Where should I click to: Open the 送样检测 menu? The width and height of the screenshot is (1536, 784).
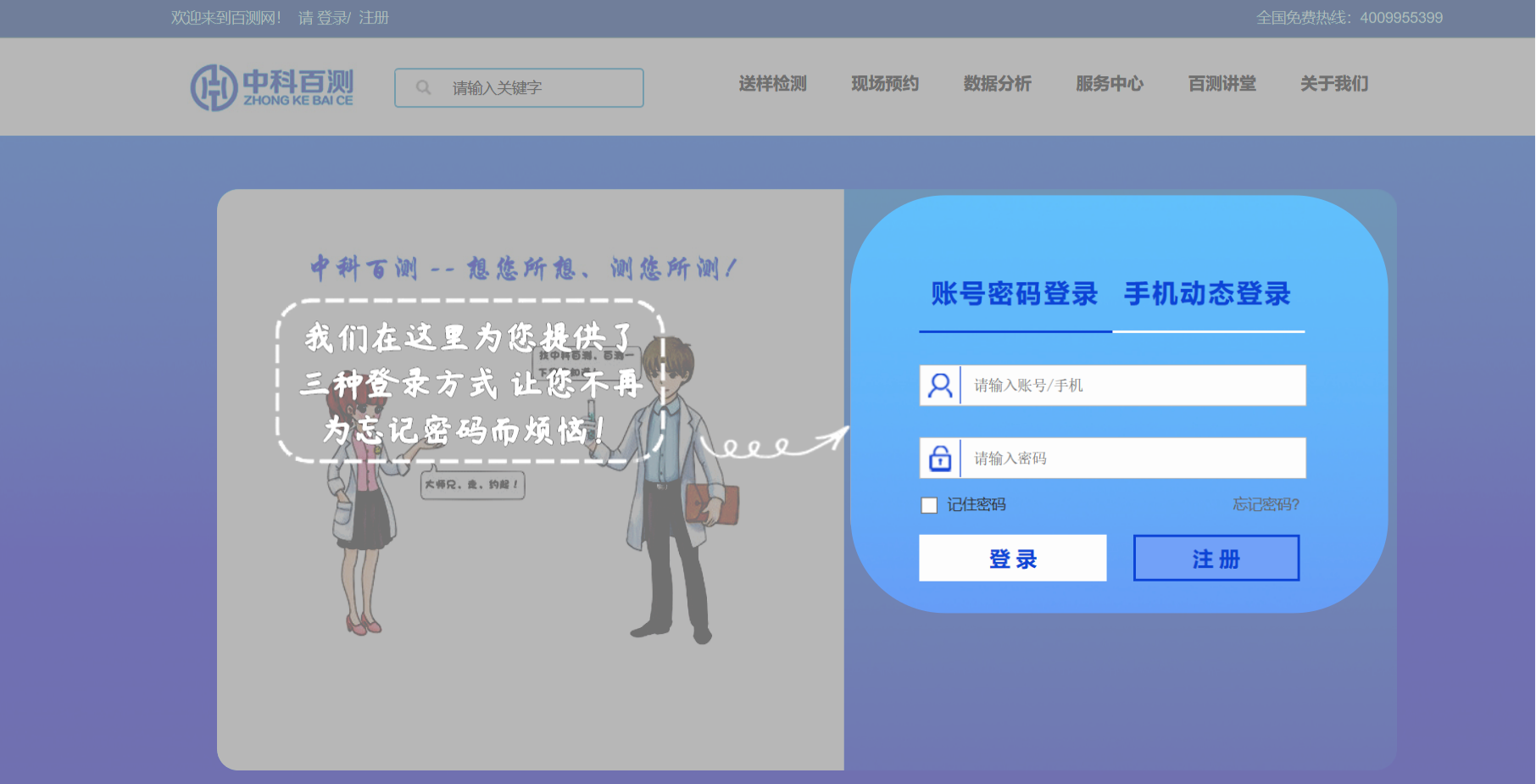772,84
